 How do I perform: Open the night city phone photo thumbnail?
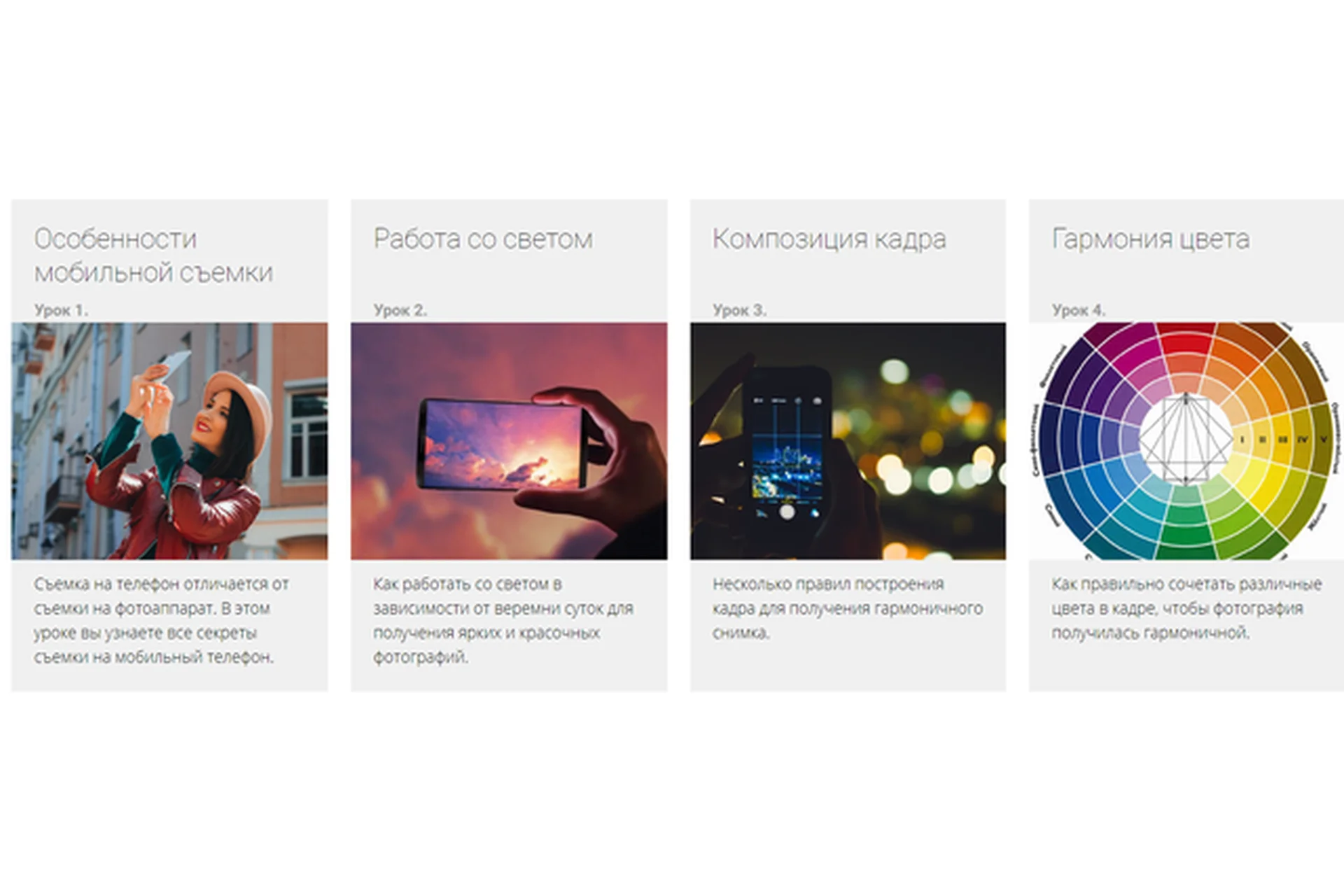[x=848, y=440]
